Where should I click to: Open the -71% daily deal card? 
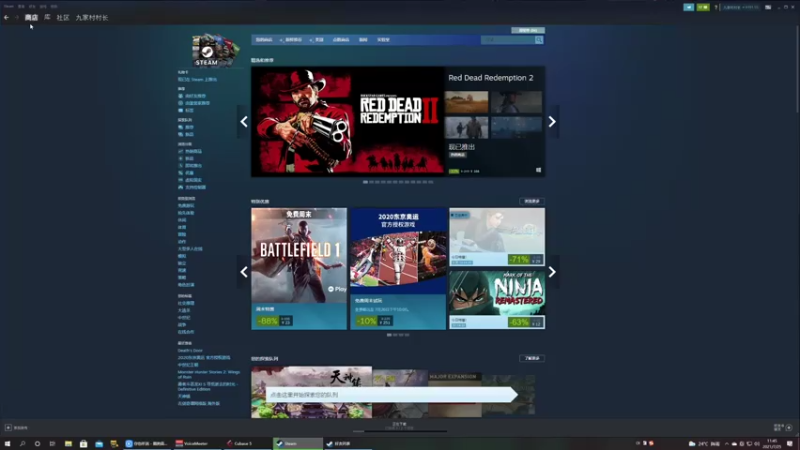point(497,237)
